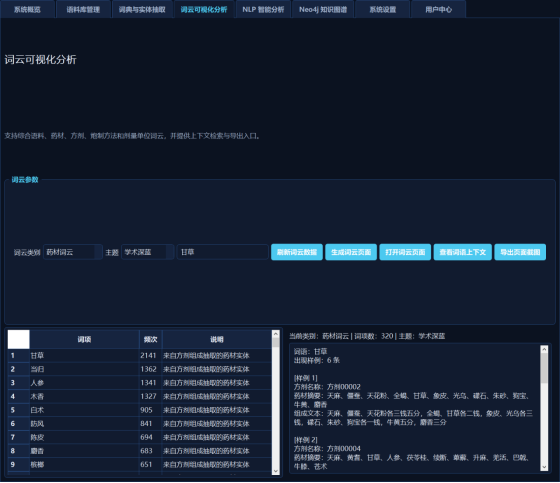Select the 当归 cell in the table
The image size is (560, 483).
coord(84,369)
